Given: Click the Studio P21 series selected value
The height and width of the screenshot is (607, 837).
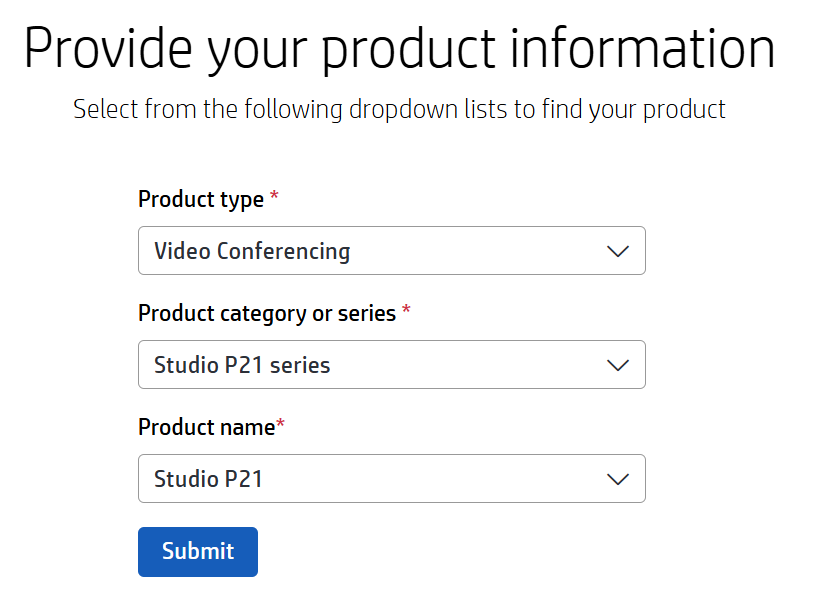Looking at the screenshot, I should click(x=242, y=365).
